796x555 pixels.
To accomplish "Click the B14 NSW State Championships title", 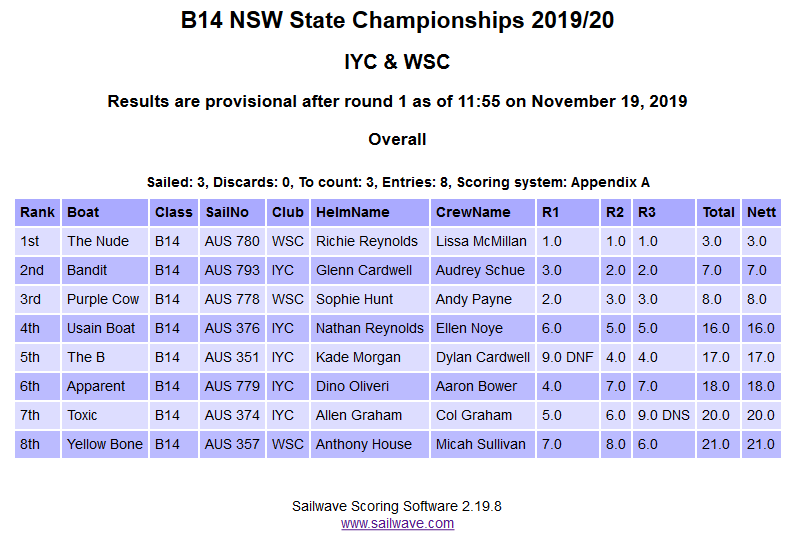I will point(397,20).
